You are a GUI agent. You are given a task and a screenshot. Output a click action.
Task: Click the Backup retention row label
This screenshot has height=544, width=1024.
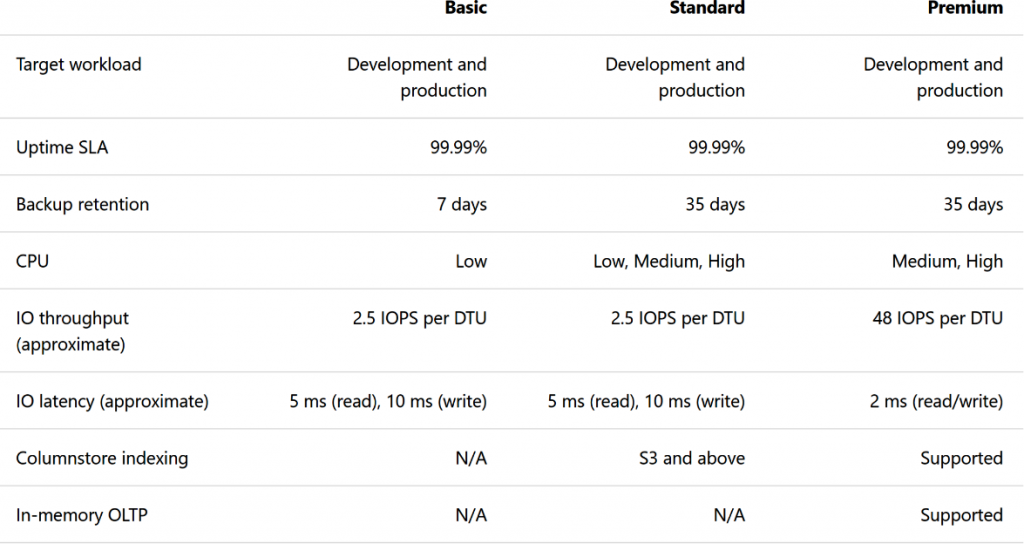click(82, 204)
